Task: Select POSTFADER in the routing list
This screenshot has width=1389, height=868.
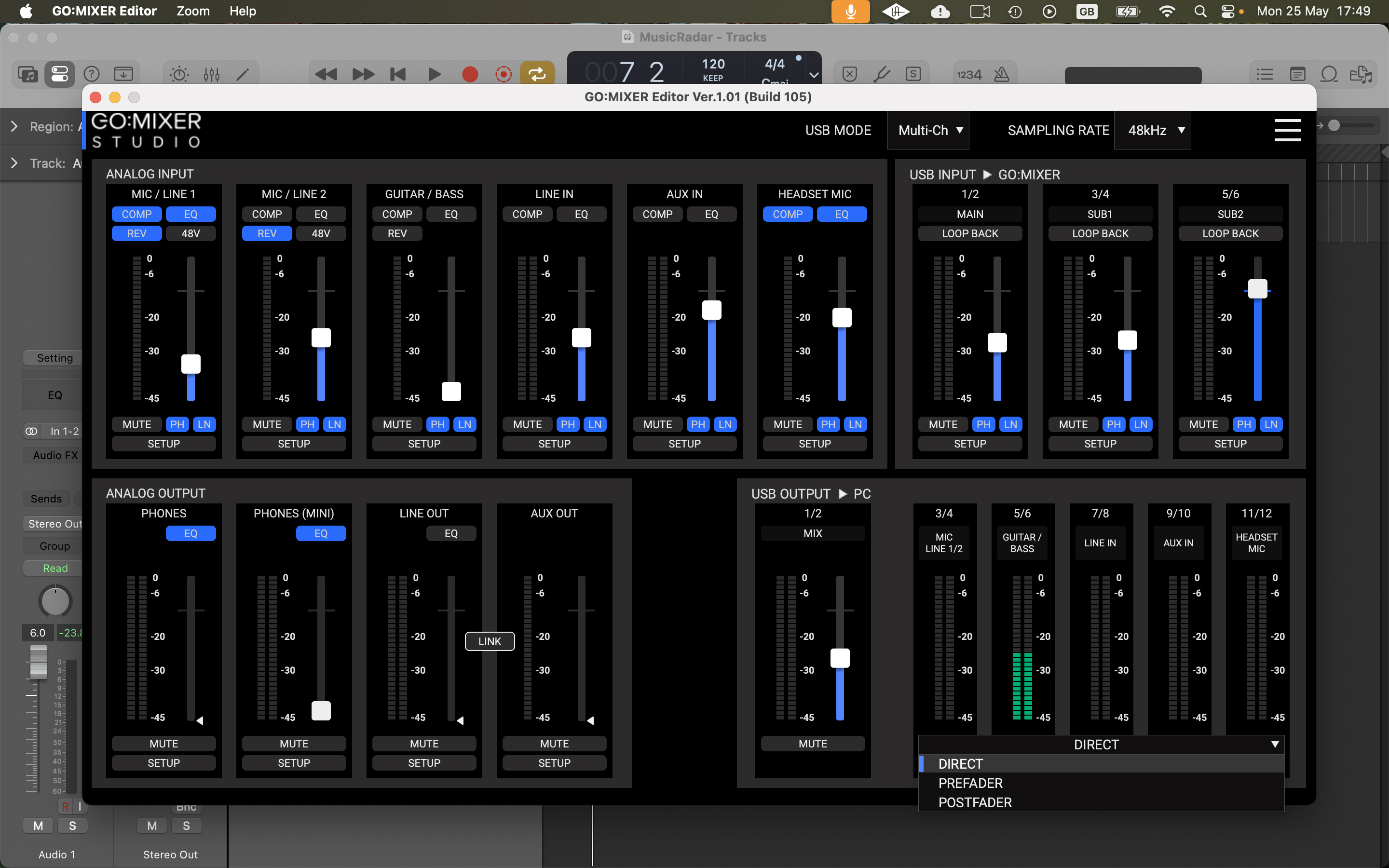Action: point(1101,802)
